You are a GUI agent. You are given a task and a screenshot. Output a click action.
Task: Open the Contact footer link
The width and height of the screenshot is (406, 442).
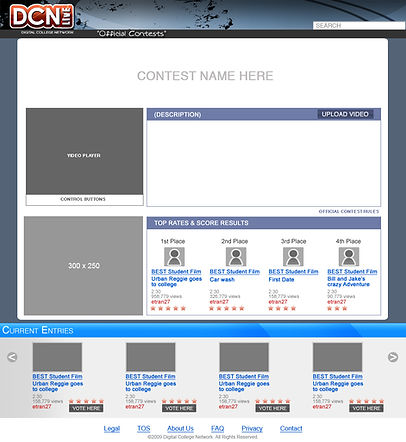pyautogui.click(x=291, y=429)
